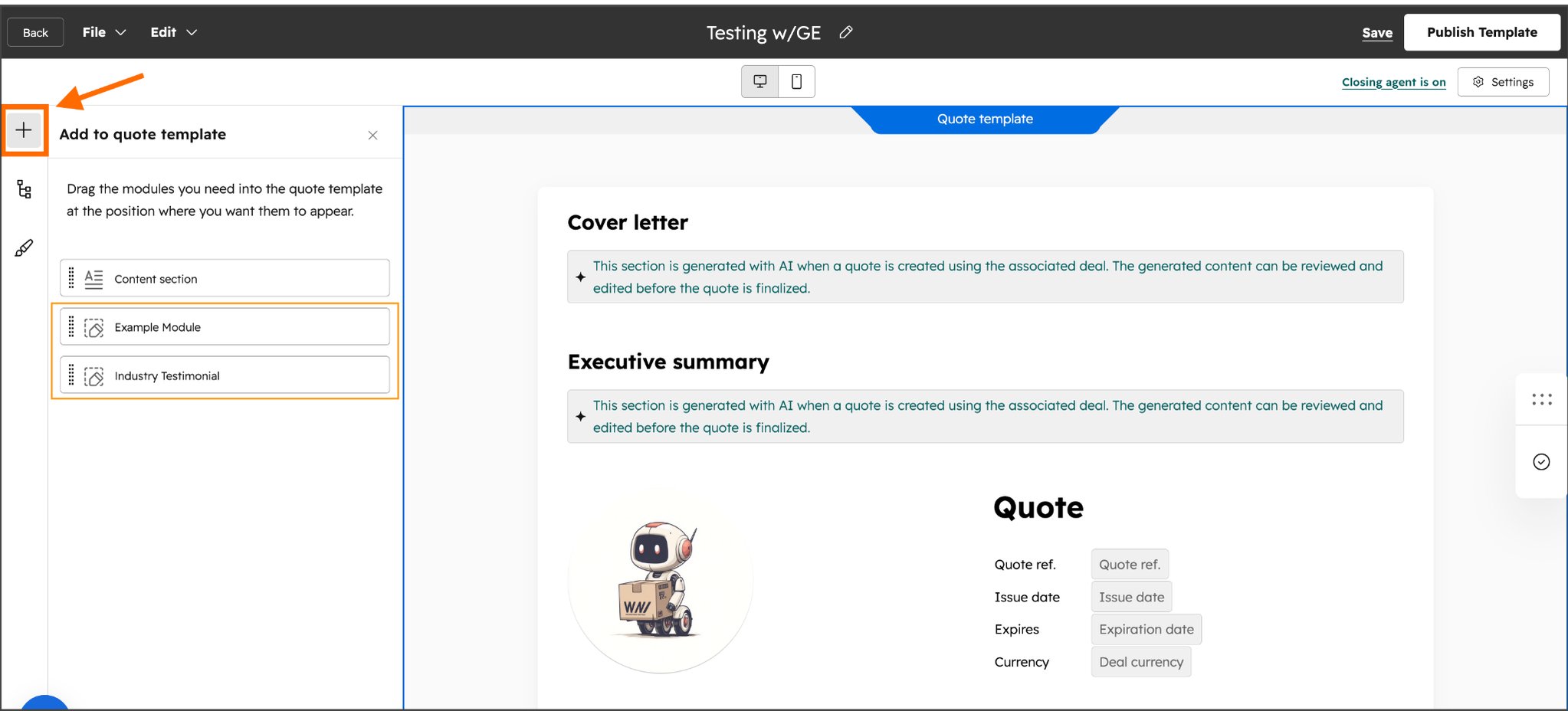
Task: Click the Issue date placeholder field
Action: [x=1131, y=597]
